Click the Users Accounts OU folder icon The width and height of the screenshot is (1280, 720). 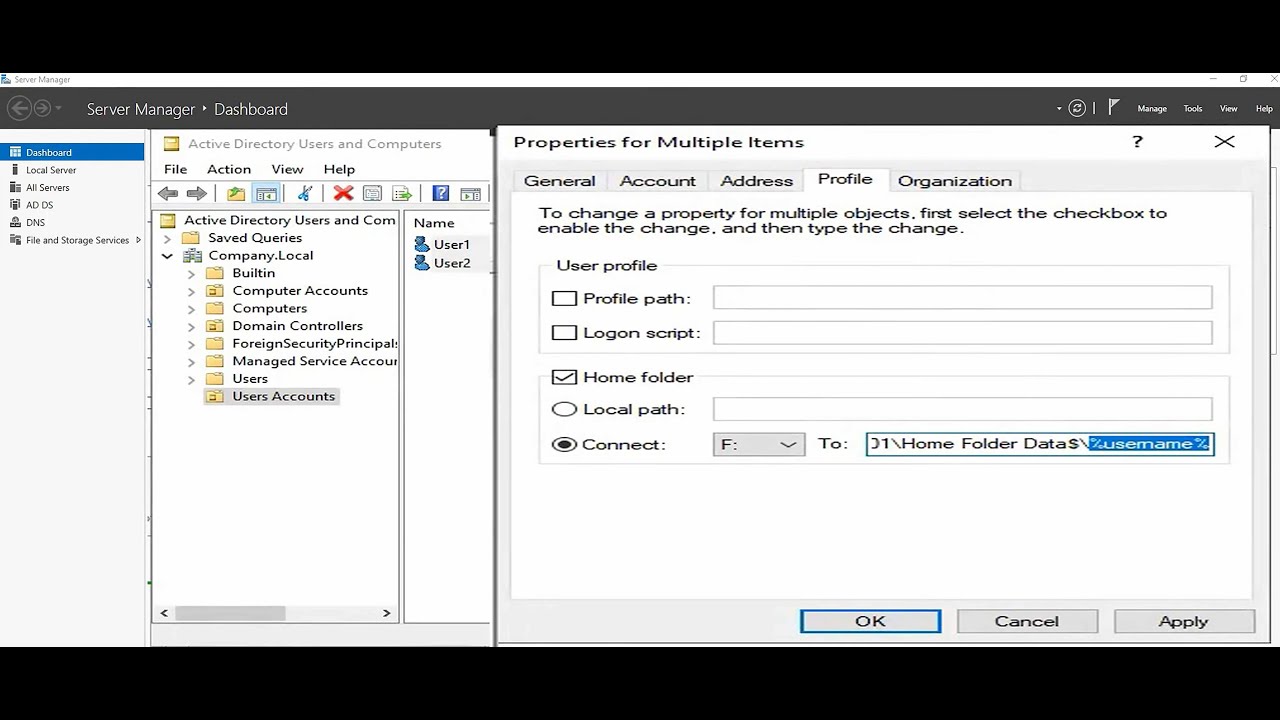[x=215, y=397]
